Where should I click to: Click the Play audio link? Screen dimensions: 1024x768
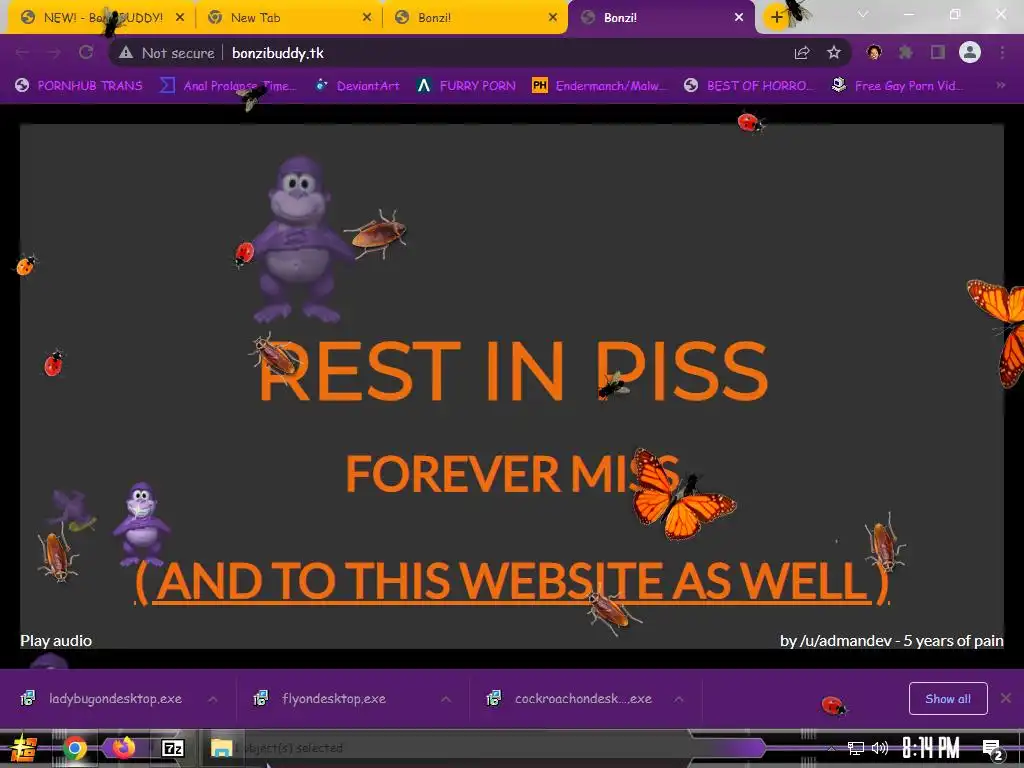tap(56, 641)
